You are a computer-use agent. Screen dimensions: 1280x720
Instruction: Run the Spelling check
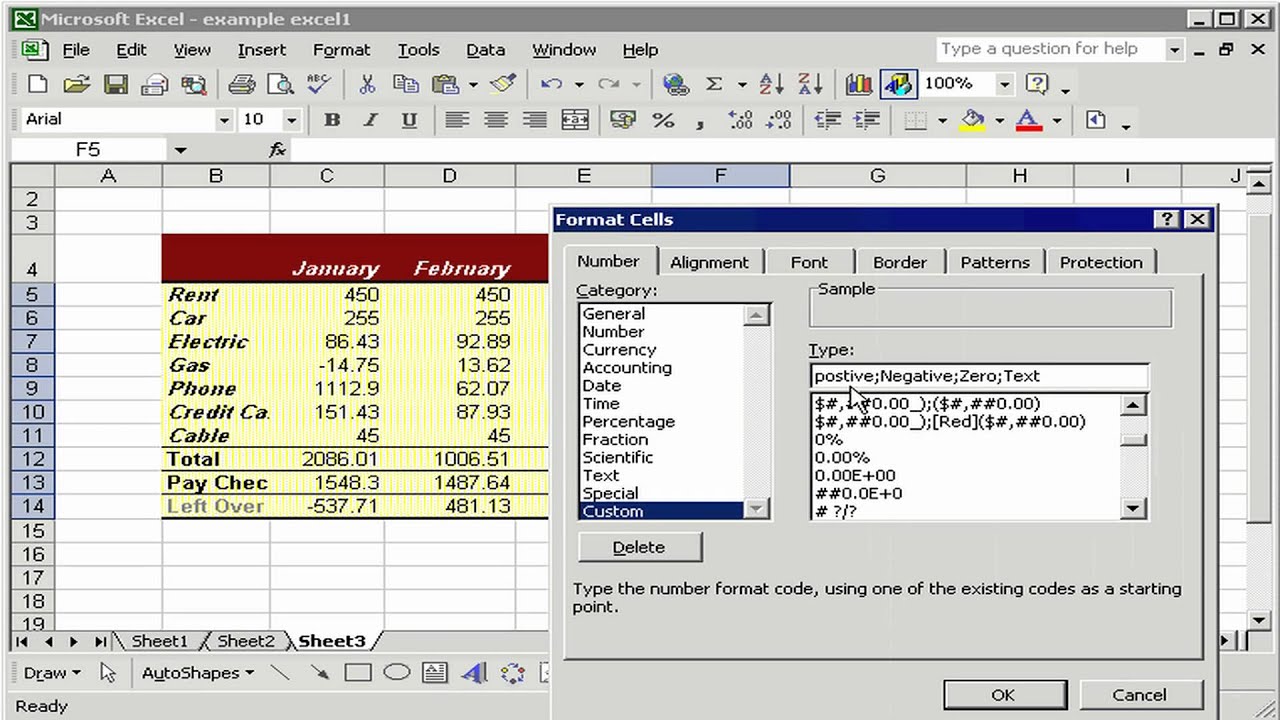pyautogui.click(x=318, y=85)
